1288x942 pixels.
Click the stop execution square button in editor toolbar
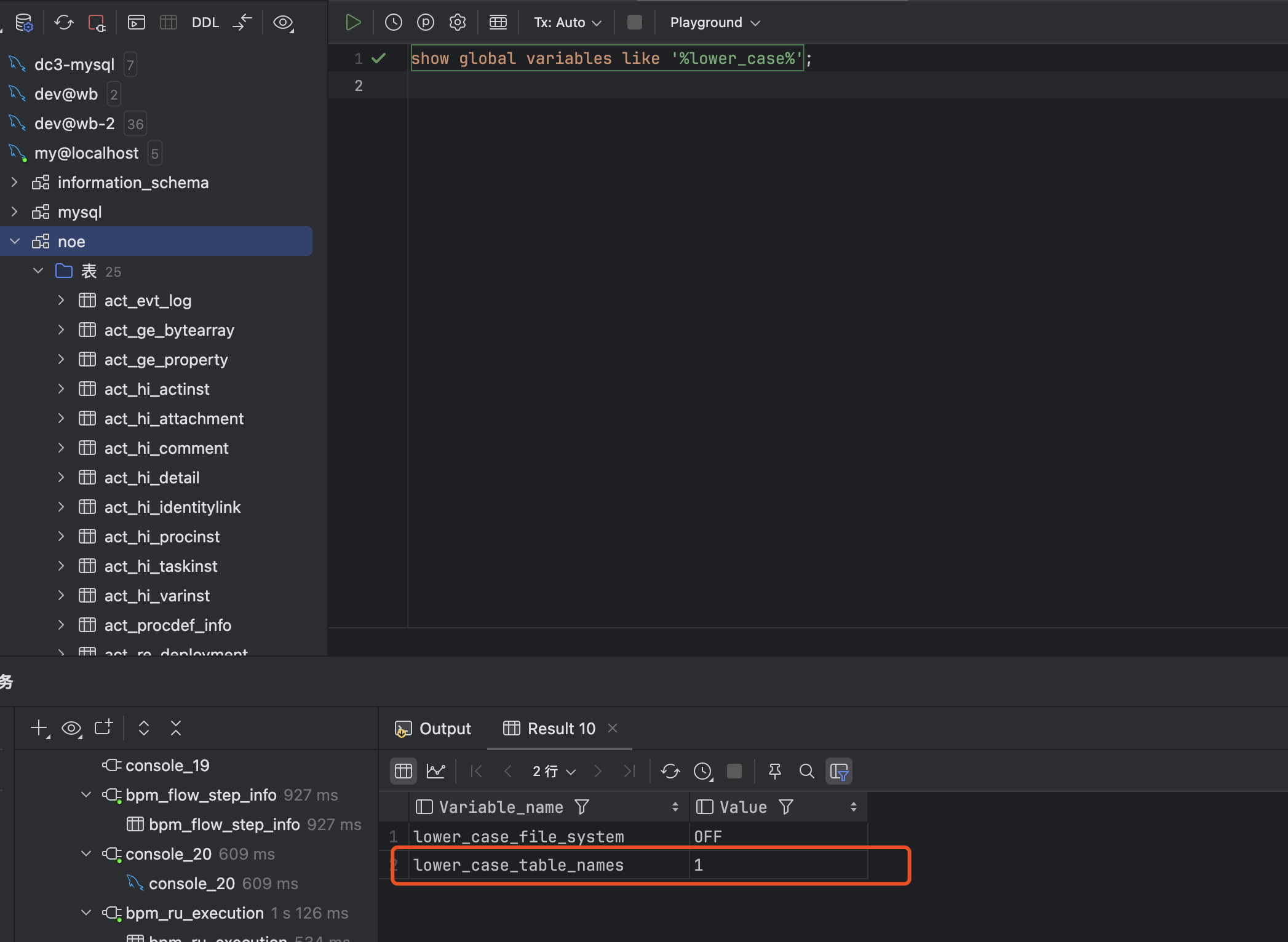coord(635,23)
